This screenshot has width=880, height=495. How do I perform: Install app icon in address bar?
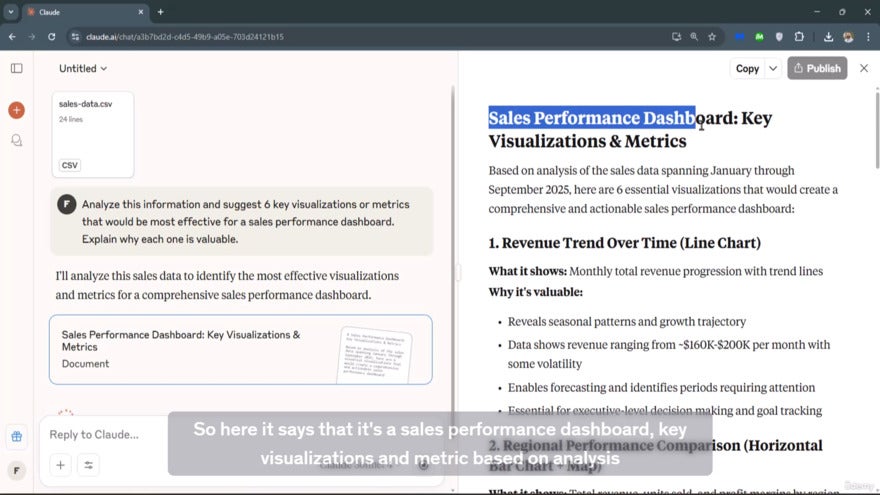(676, 36)
